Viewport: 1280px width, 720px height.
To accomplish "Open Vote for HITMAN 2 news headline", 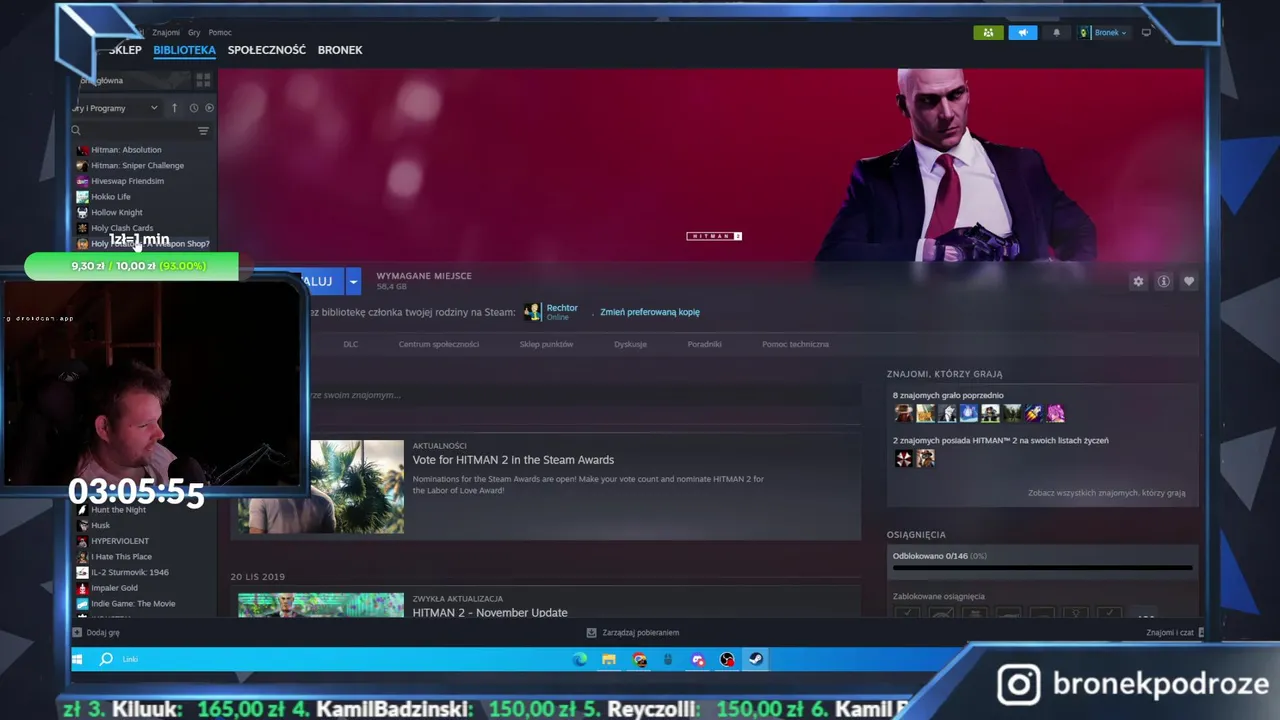I will pos(513,460).
